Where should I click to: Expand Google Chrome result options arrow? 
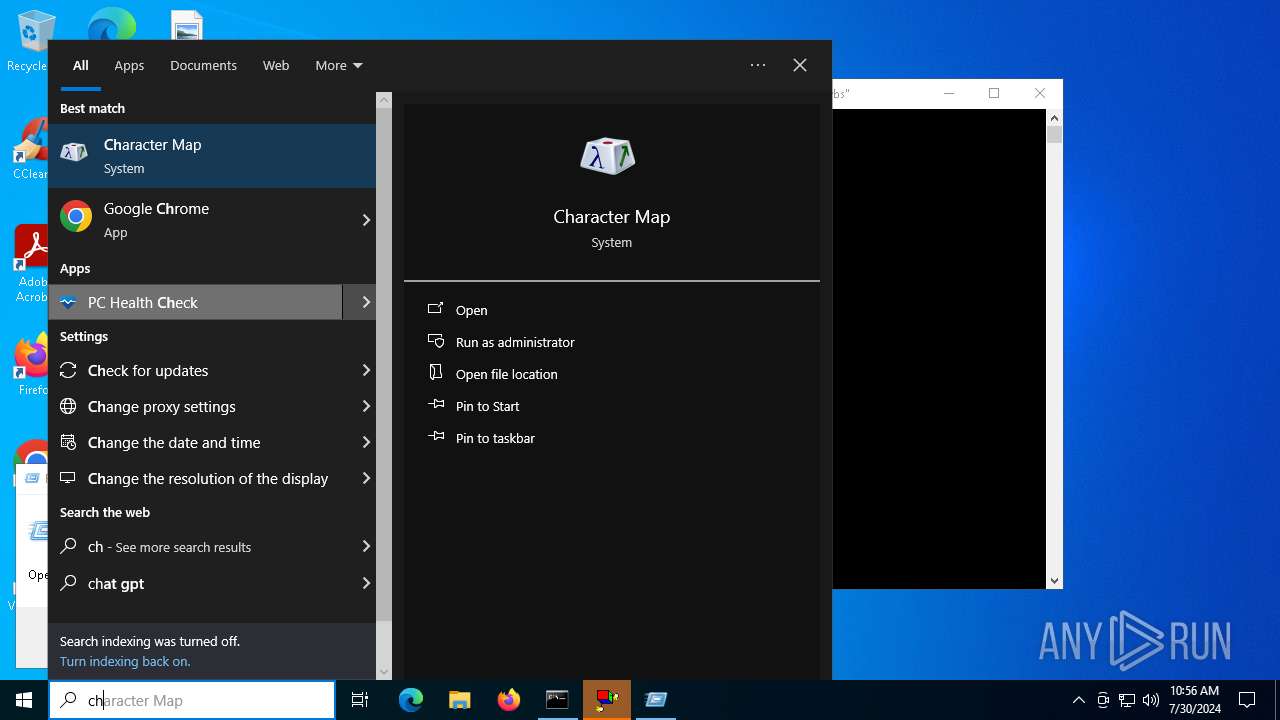[366, 220]
